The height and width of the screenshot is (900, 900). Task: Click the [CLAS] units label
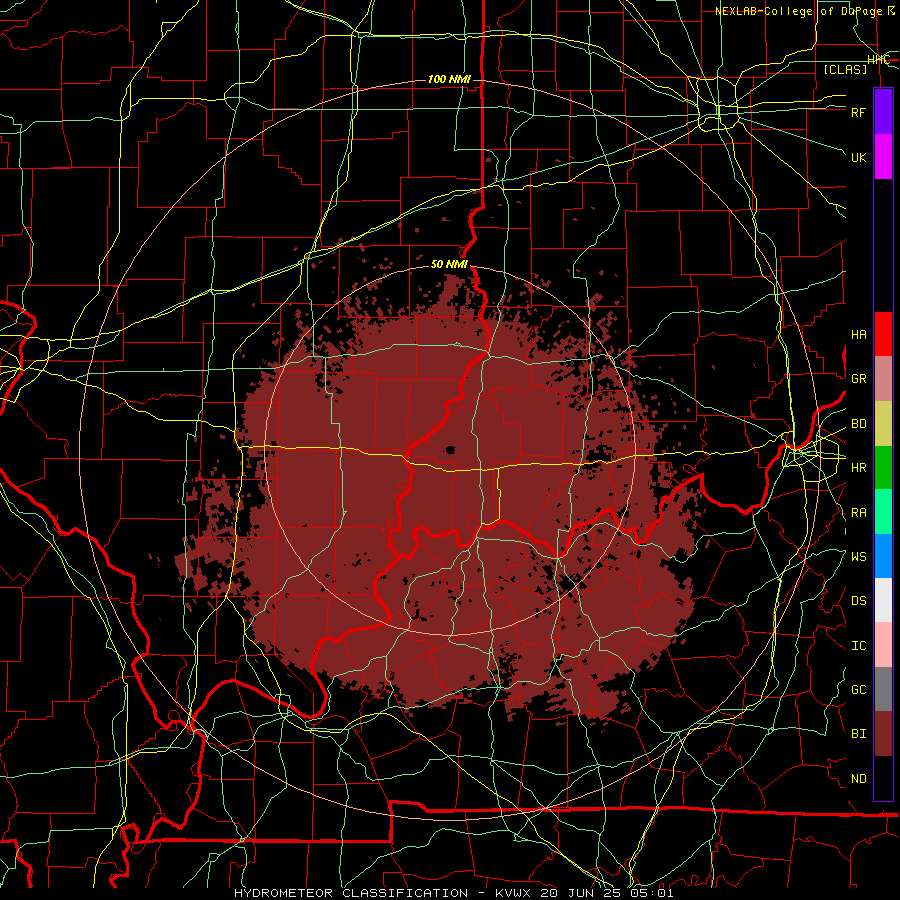point(845,69)
